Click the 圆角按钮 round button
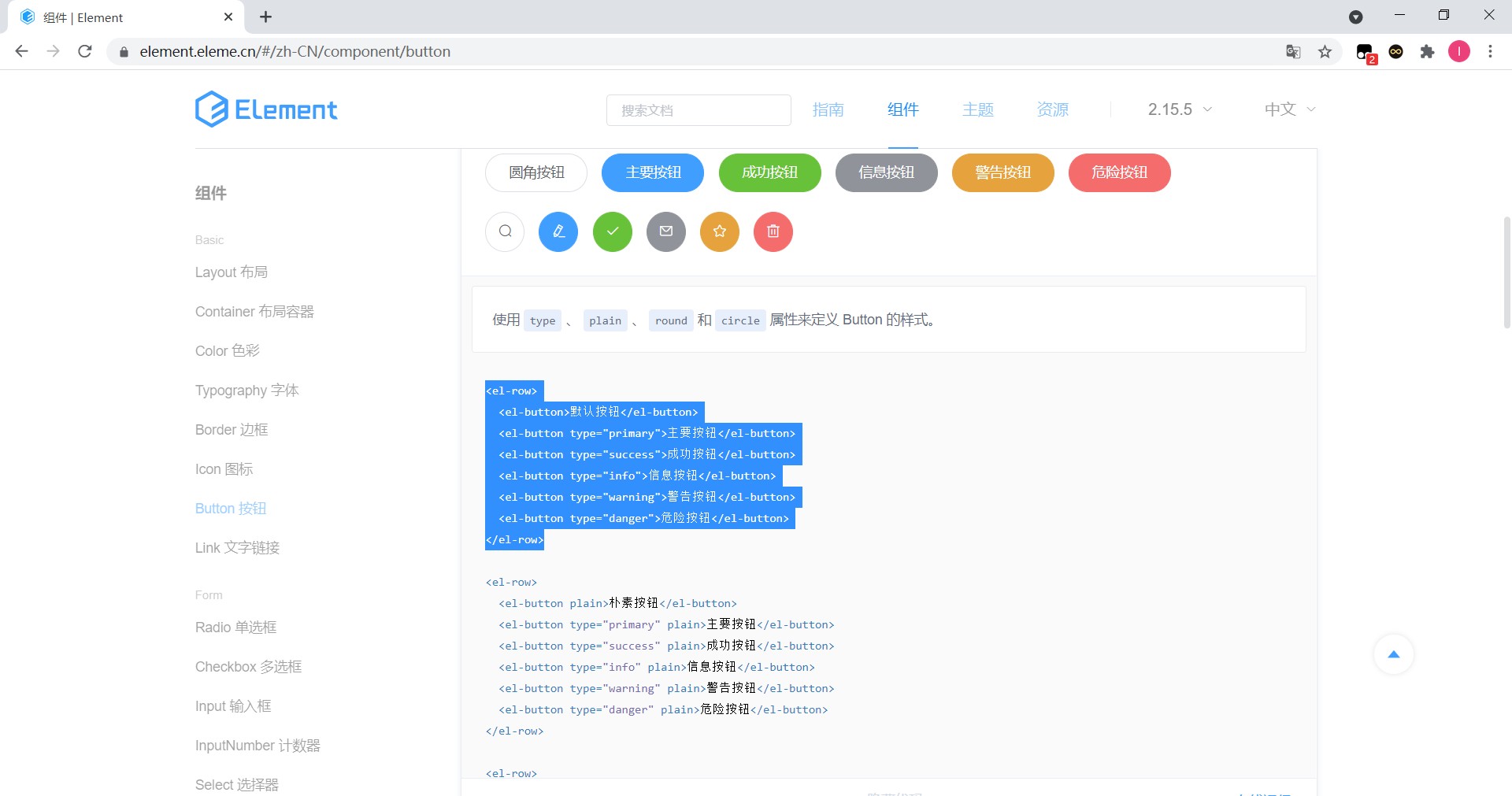Viewport: 1512px width, 796px height. click(x=536, y=172)
